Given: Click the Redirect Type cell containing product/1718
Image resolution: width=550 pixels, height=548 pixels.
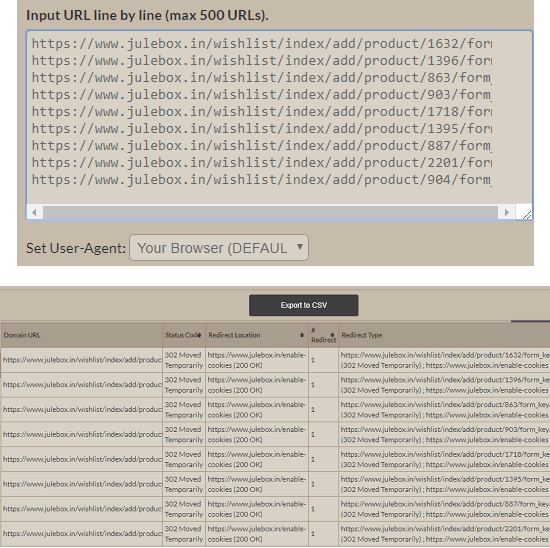Looking at the screenshot, I should coord(444,459).
